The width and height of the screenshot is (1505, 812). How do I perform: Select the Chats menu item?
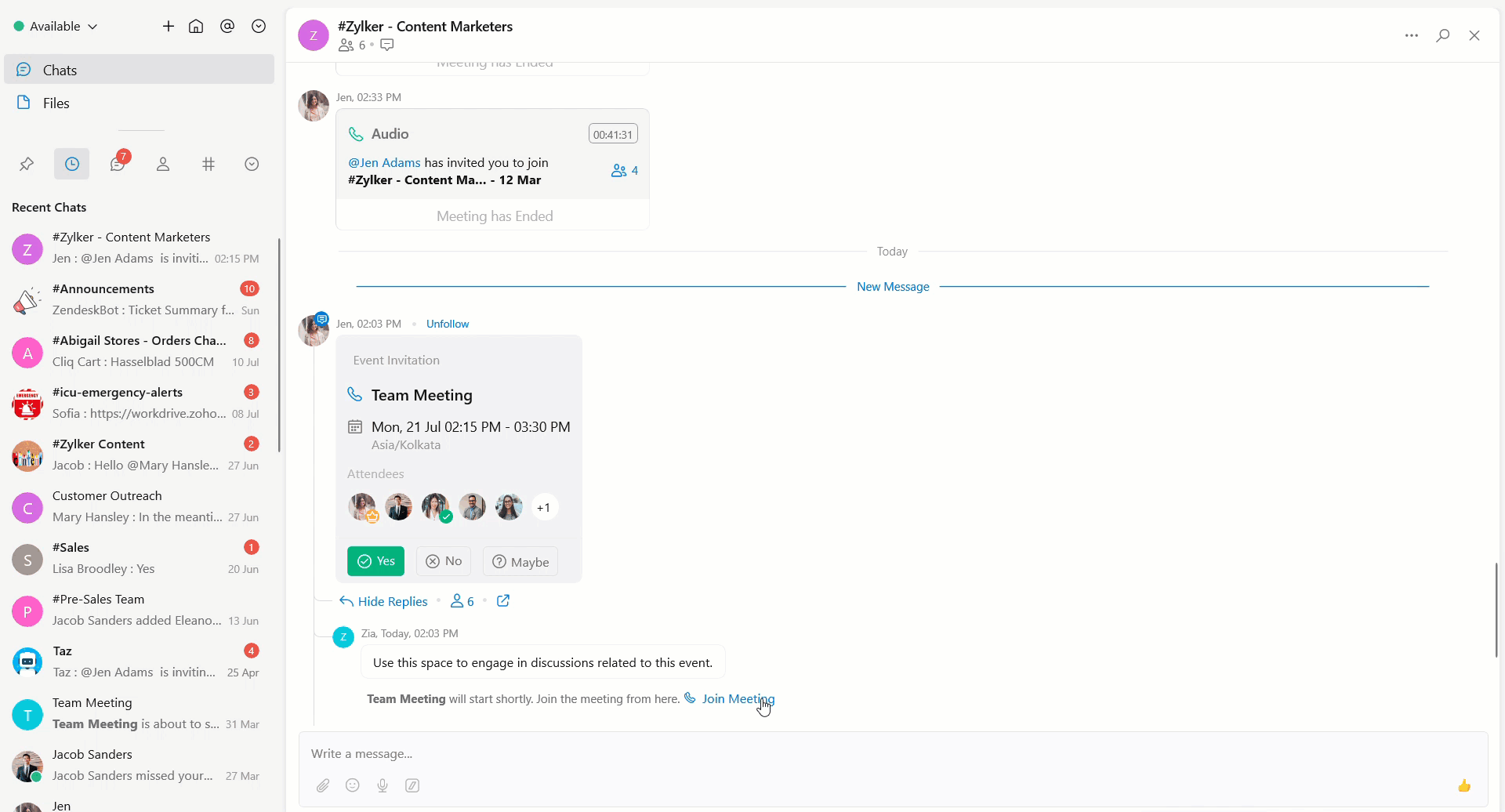[x=140, y=70]
